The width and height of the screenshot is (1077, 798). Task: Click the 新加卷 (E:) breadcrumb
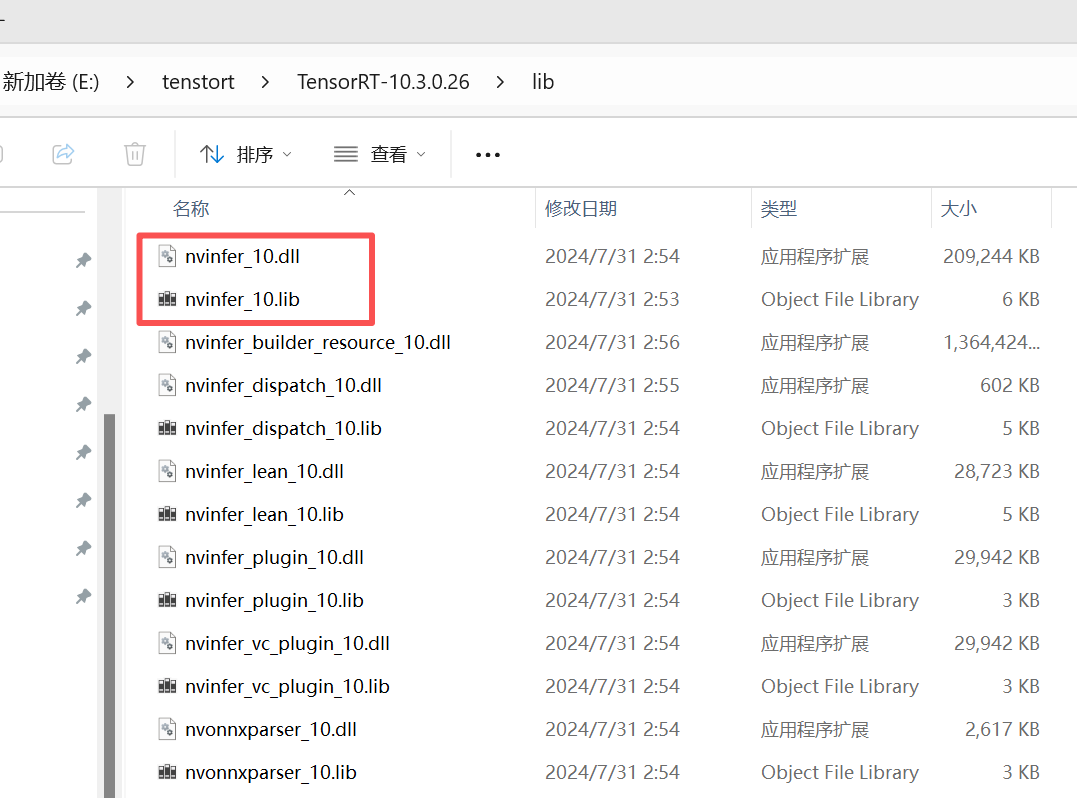click(x=51, y=82)
